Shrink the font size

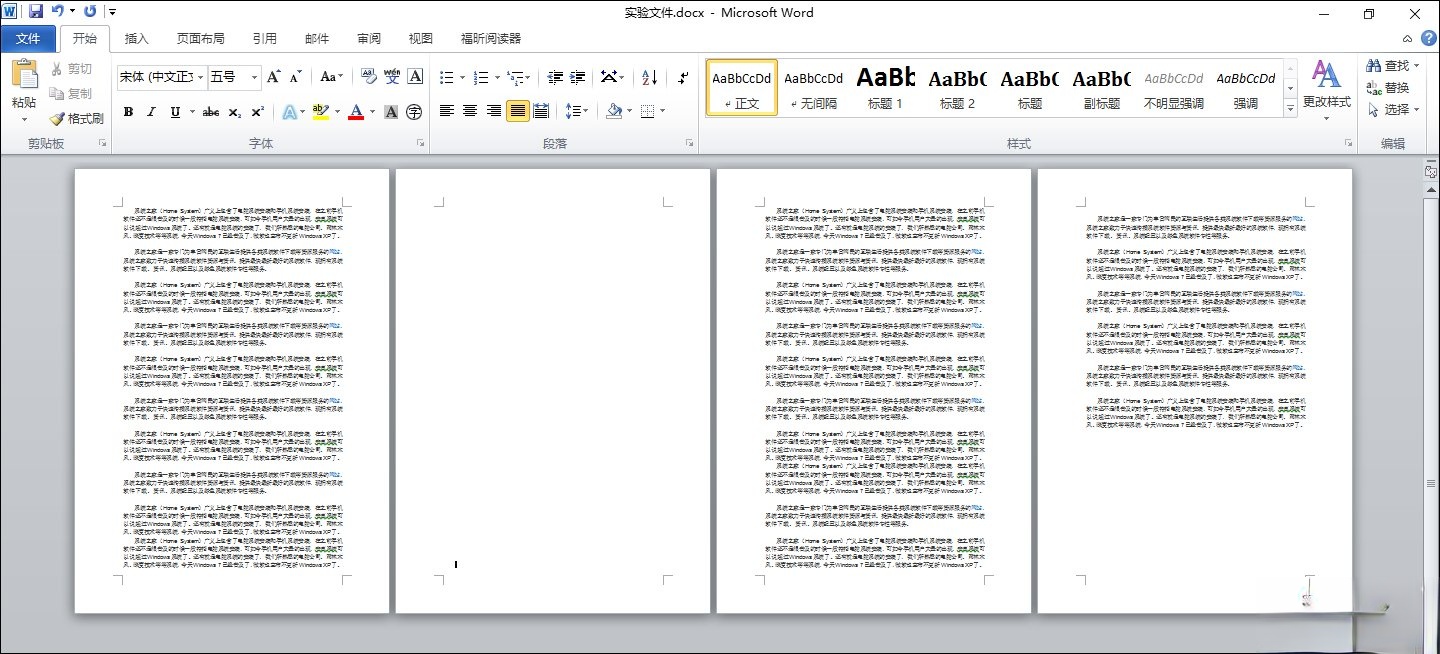click(295, 77)
